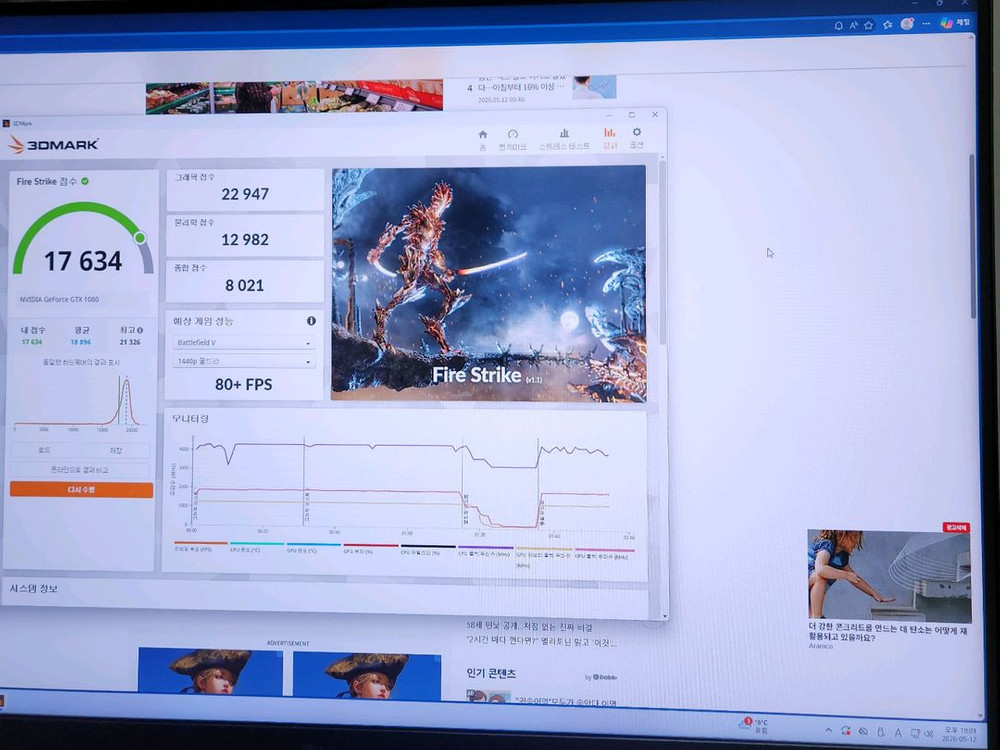Click the grocery store news image in browser

(x=294, y=97)
